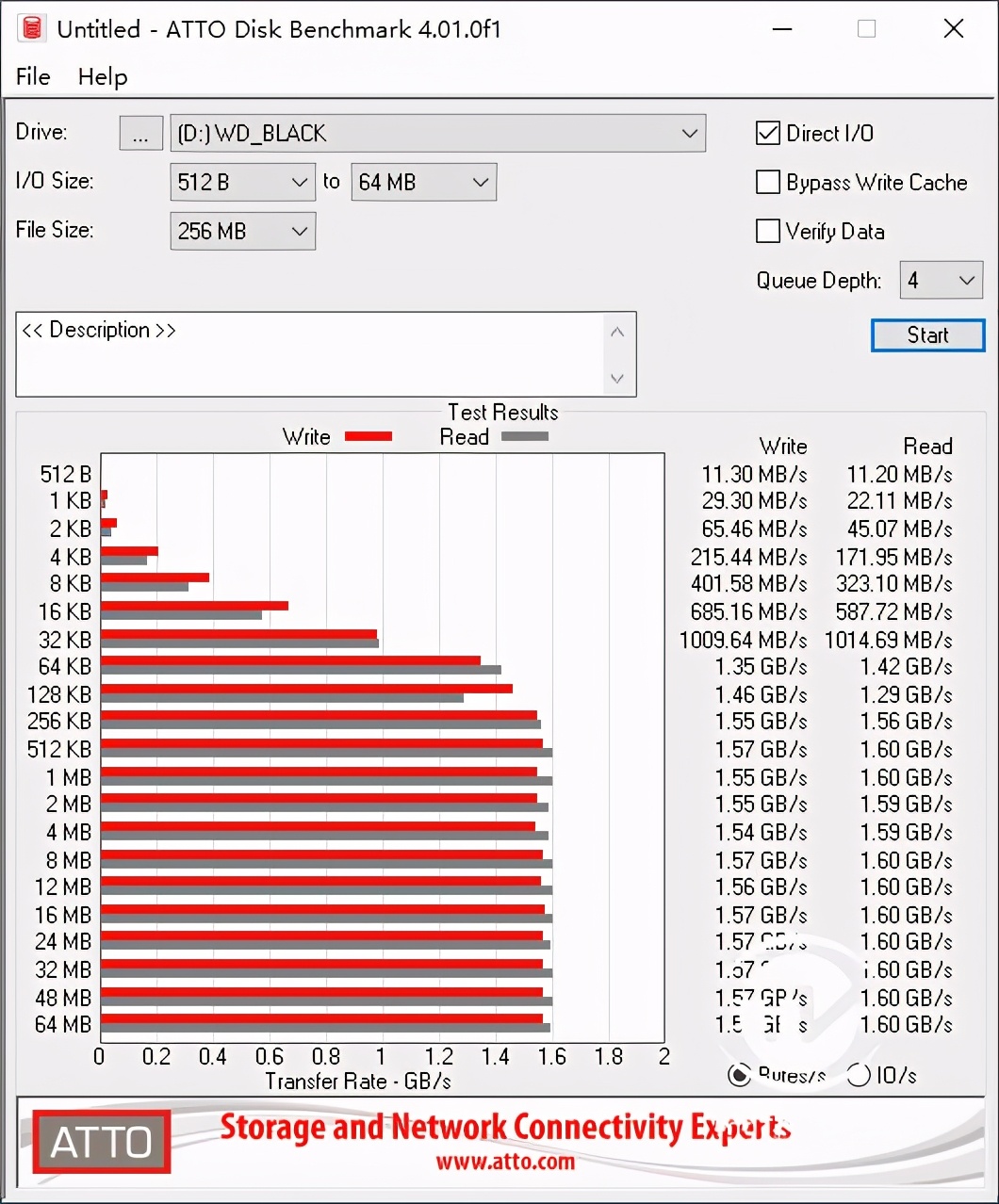The width and height of the screenshot is (999, 1204).
Task: Open the 512 B minimum I/O size dropdown
Action: tap(242, 182)
